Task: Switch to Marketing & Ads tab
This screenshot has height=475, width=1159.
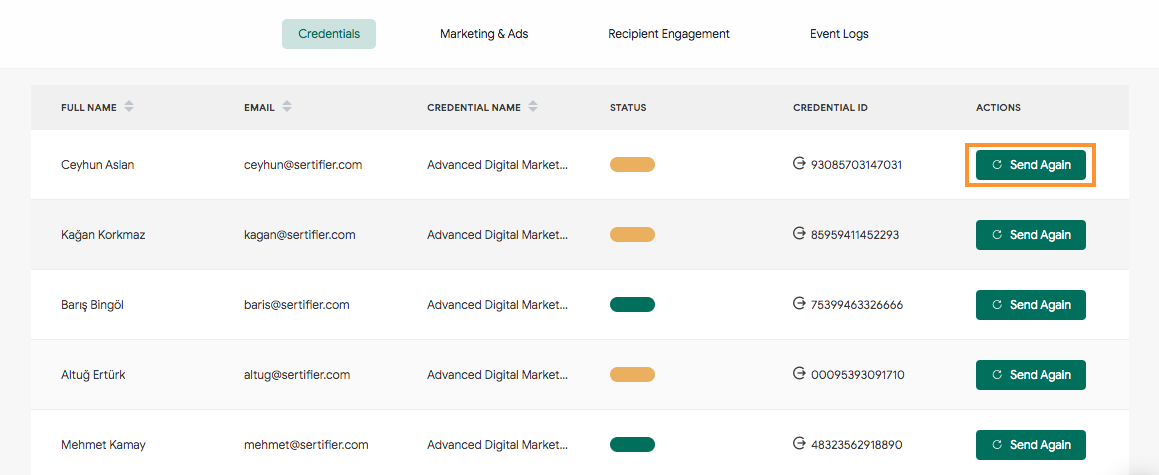Action: pos(484,34)
